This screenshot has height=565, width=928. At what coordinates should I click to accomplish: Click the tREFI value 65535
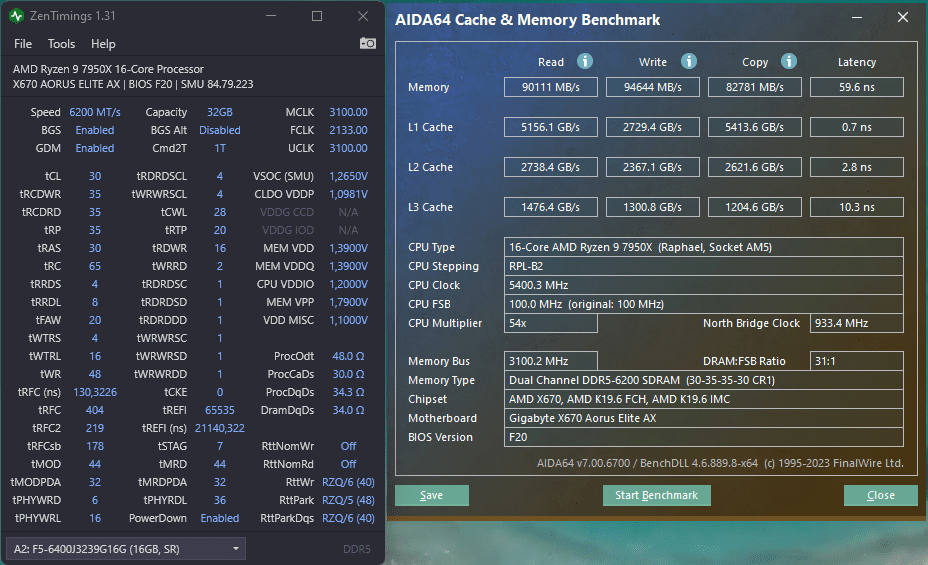pyautogui.click(x=220, y=410)
